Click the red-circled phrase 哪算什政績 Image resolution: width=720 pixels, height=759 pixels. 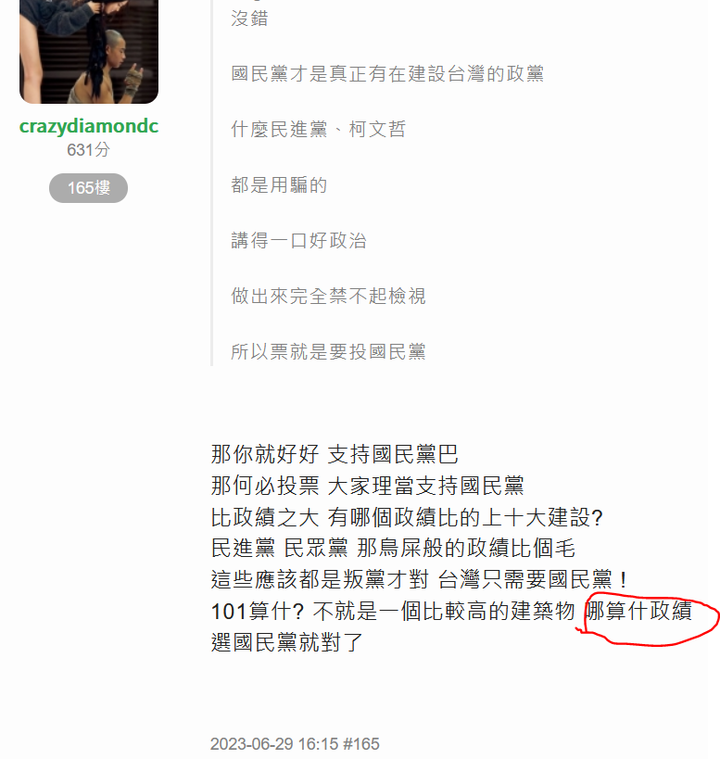639,610
